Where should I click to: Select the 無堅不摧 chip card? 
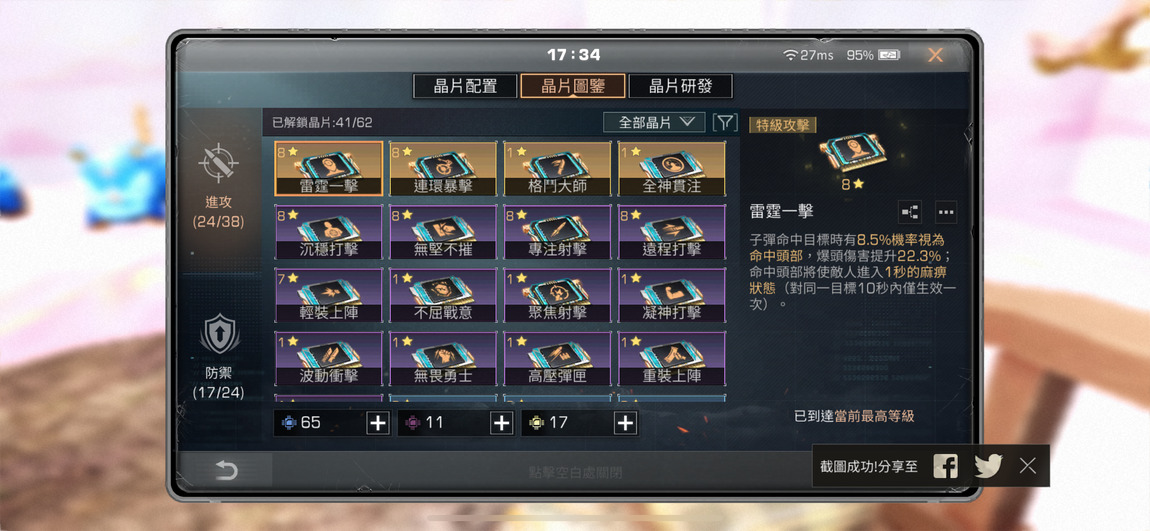443,232
